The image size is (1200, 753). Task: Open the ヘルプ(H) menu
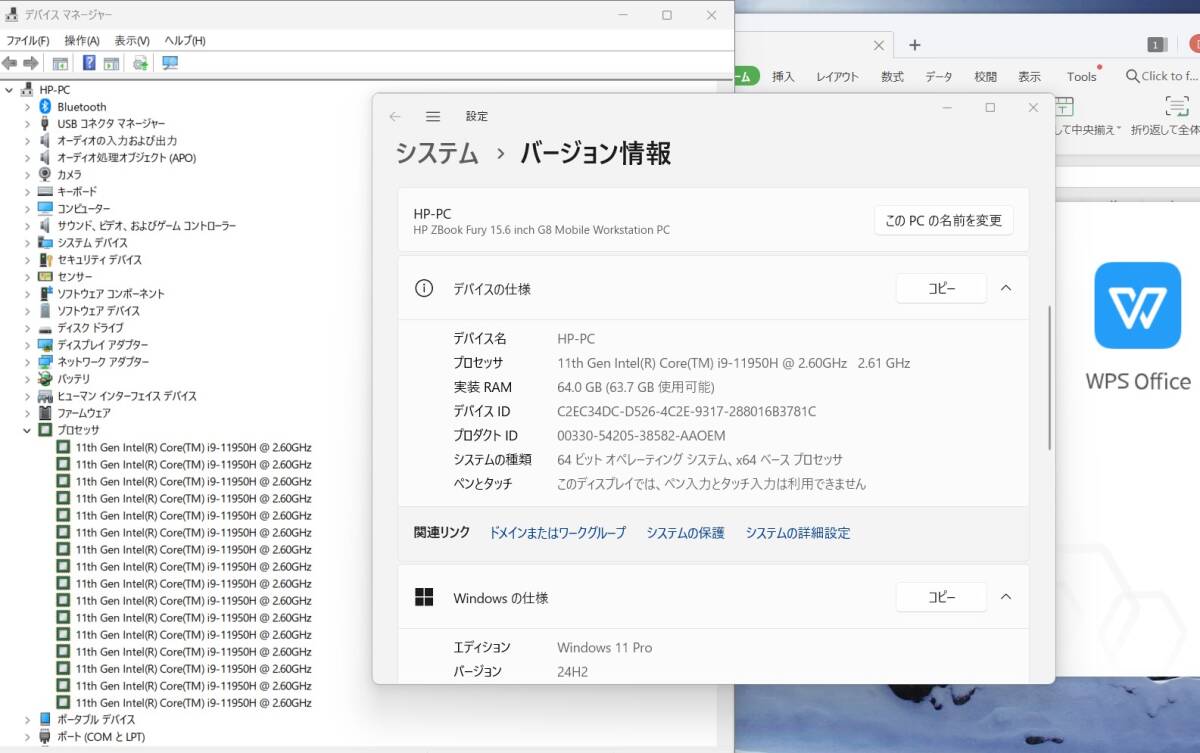[185, 41]
